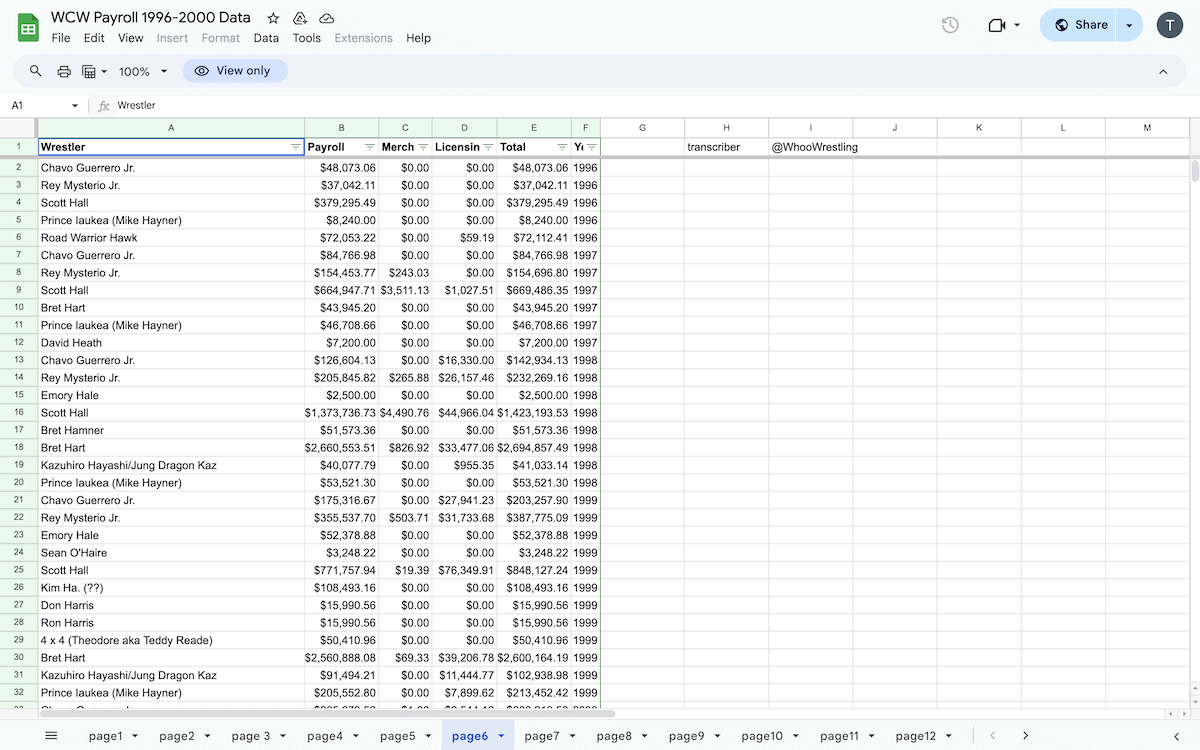Select the cell $3,511.13
Viewport: 1200px width, 750px height.
(406, 290)
